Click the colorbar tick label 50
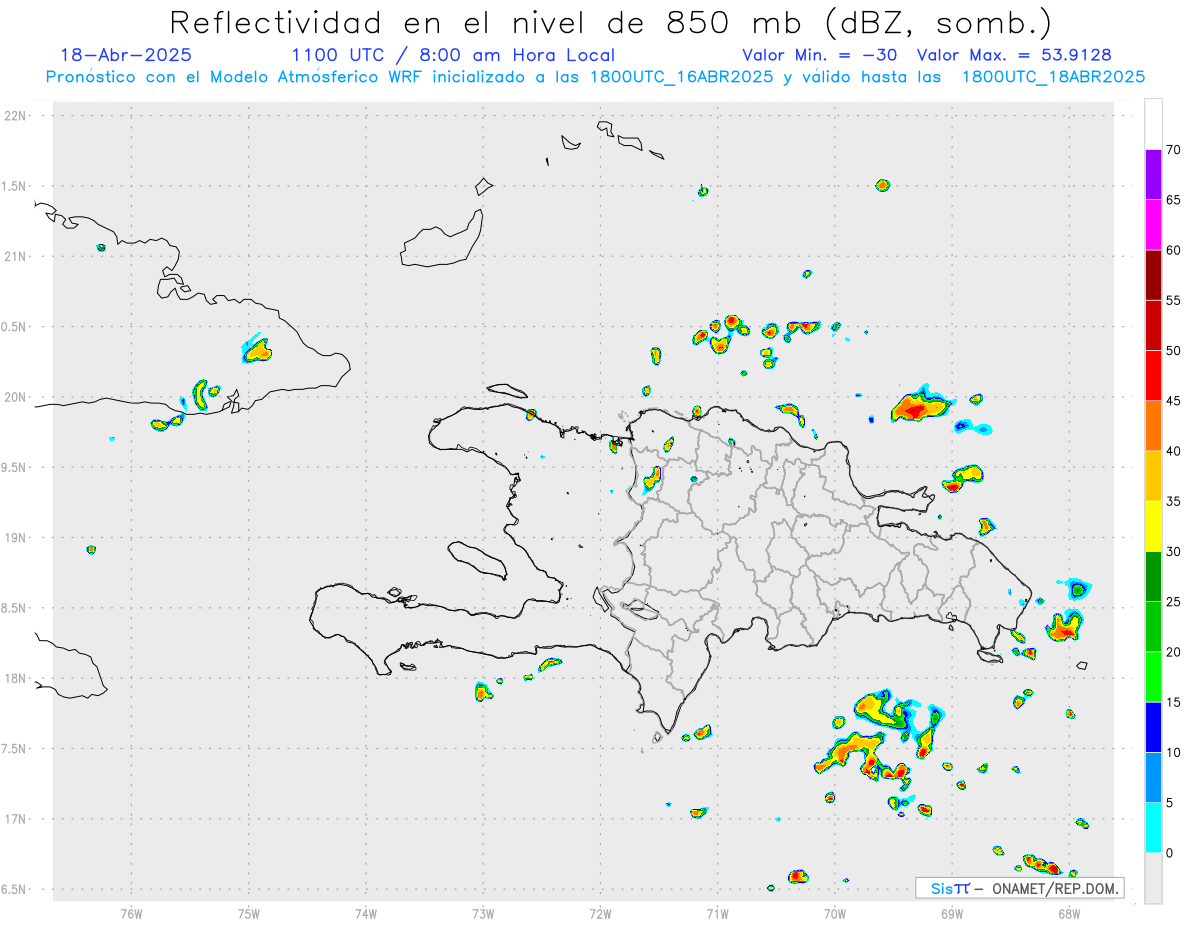Viewport: 1200px width, 927px height. click(x=1174, y=351)
